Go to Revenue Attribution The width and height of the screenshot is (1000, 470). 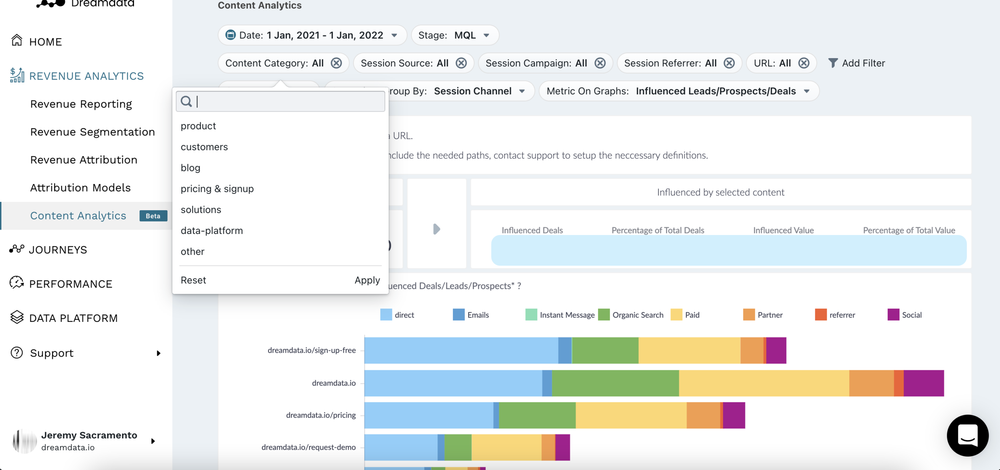pos(84,159)
